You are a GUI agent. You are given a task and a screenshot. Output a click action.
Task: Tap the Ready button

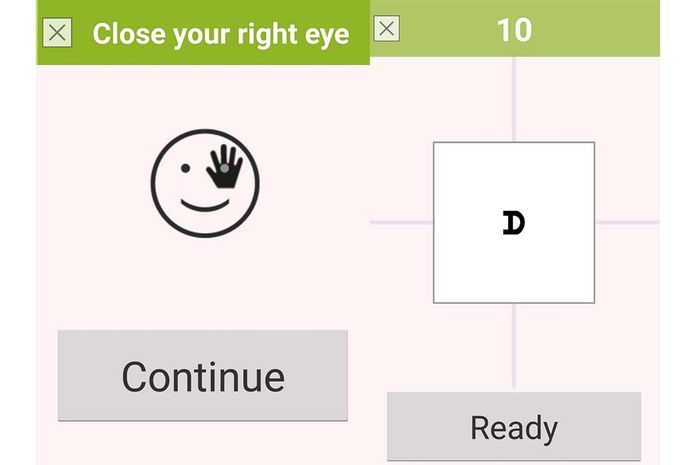[514, 427]
